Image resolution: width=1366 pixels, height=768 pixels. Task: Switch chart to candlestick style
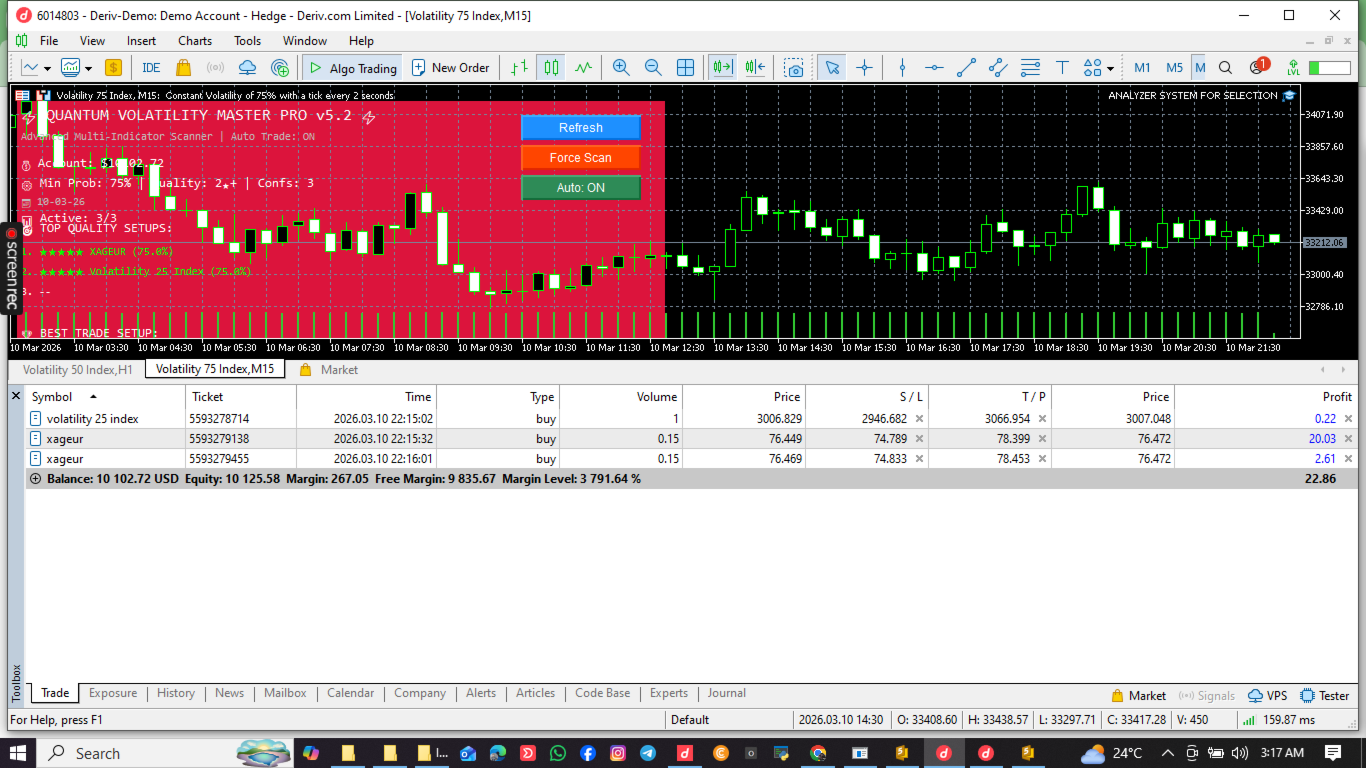tap(551, 68)
